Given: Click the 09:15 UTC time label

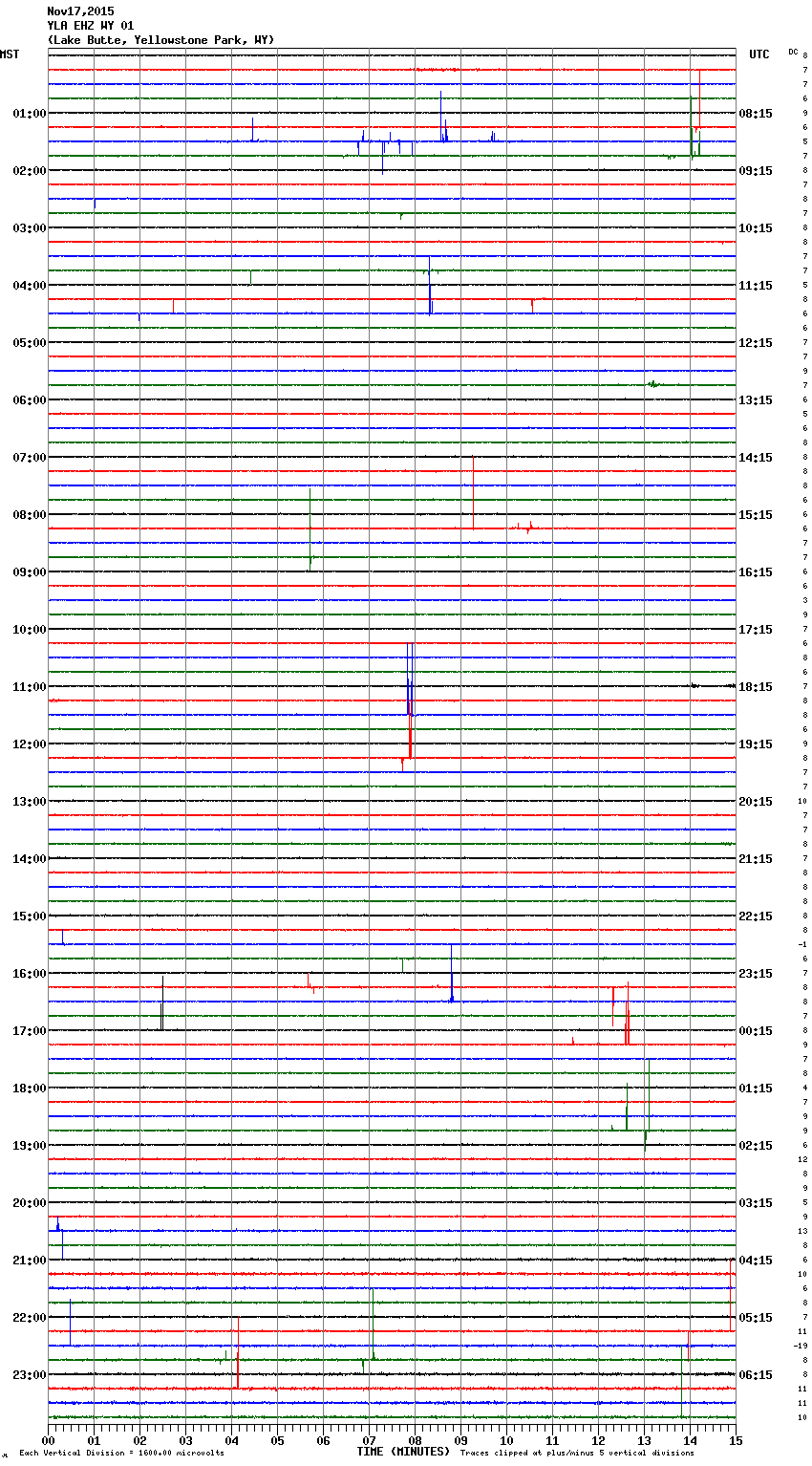Looking at the screenshot, I should (x=756, y=171).
